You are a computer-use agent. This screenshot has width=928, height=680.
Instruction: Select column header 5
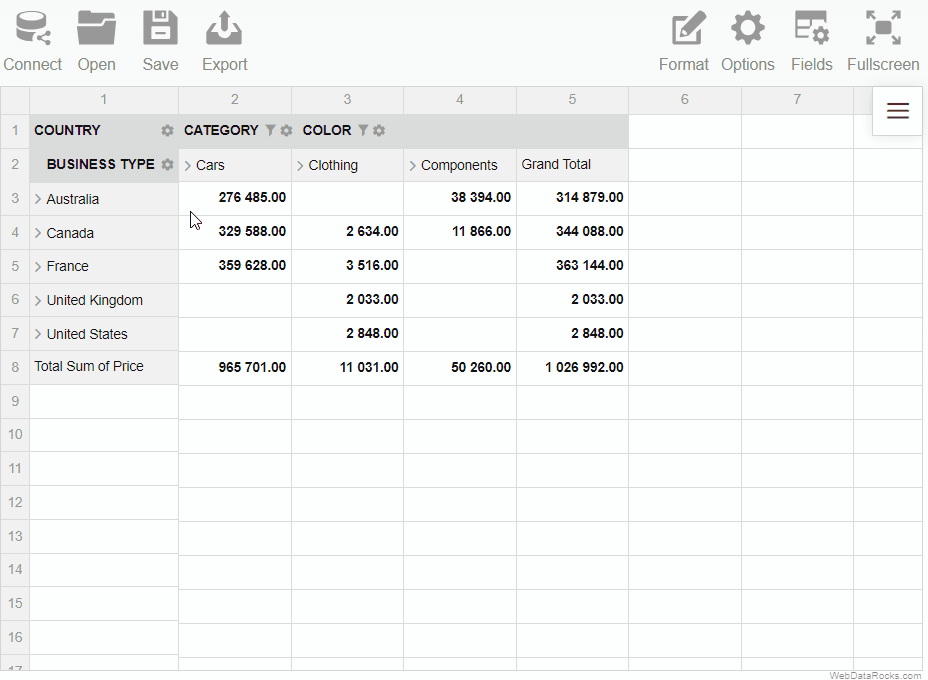click(572, 99)
